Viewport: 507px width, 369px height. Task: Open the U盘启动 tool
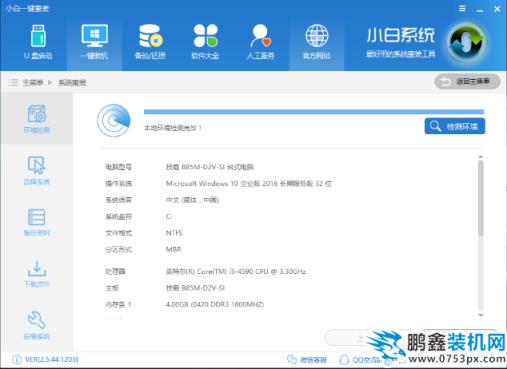(x=38, y=42)
